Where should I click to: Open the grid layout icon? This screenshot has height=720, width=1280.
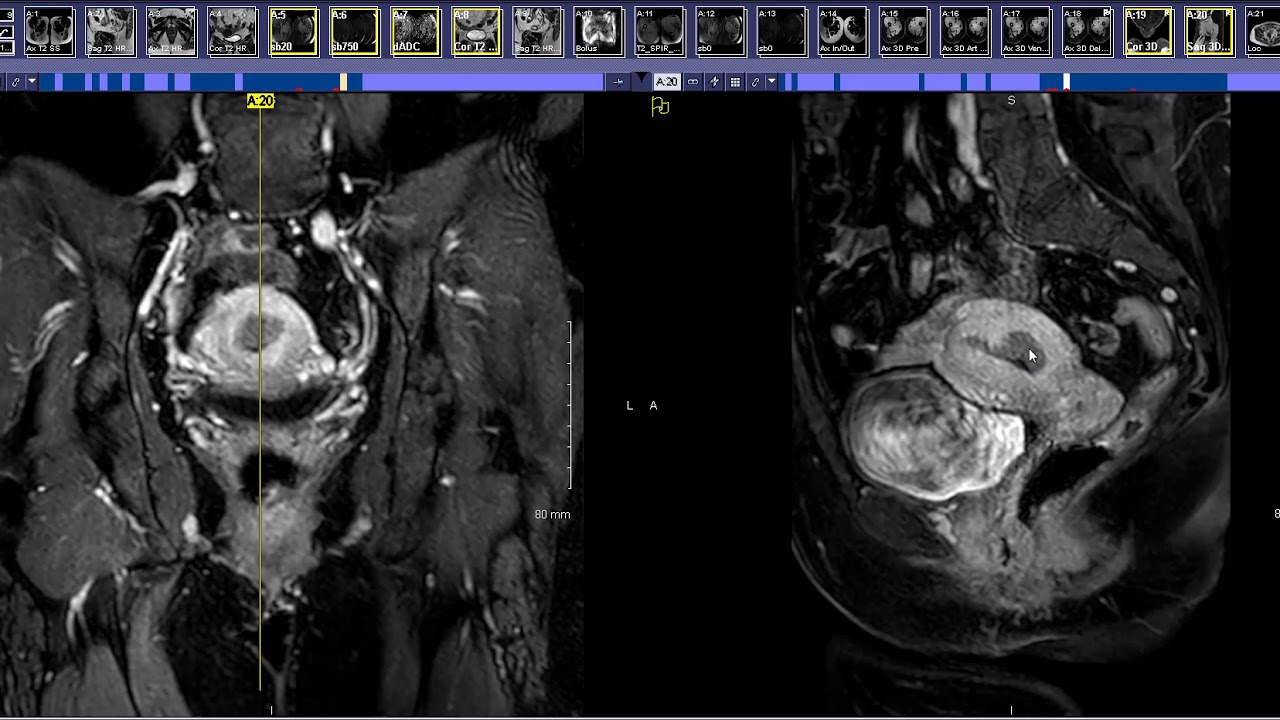pos(735,82)
